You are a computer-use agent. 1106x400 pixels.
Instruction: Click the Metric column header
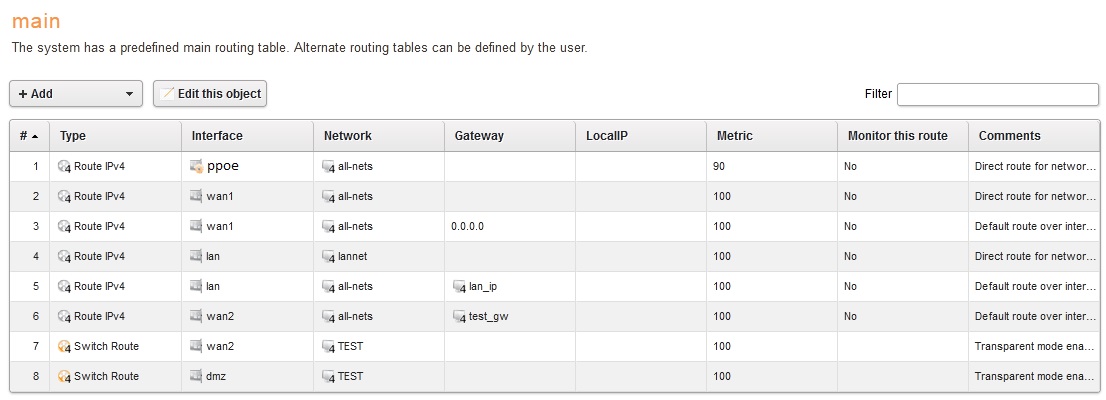735,136
